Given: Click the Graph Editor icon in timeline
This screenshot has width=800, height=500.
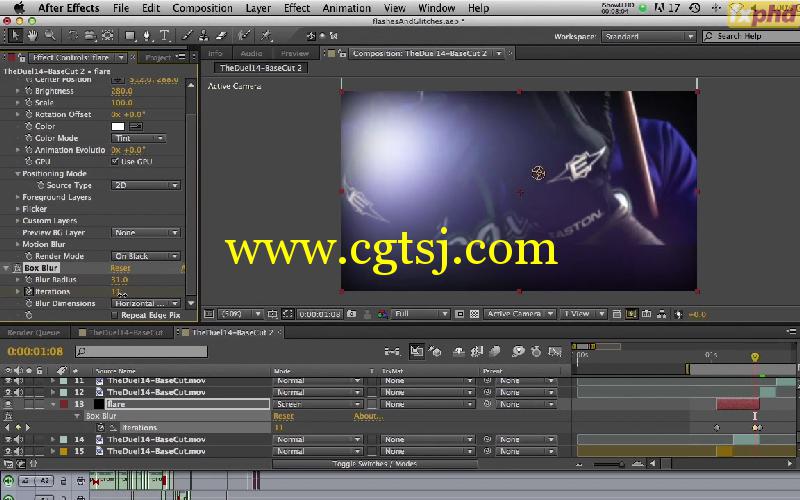Looking at the screenshot, I should click(x=555, y=352).
